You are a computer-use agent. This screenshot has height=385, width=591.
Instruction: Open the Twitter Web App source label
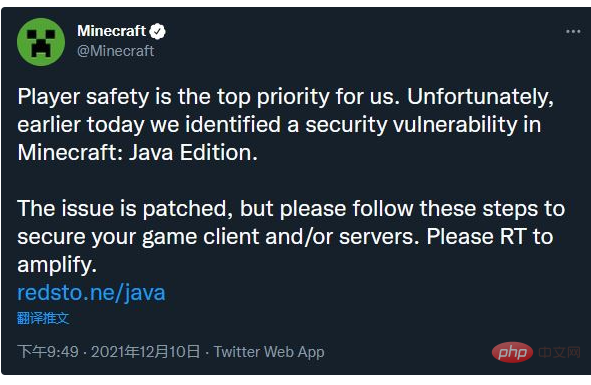pos(269,352)
